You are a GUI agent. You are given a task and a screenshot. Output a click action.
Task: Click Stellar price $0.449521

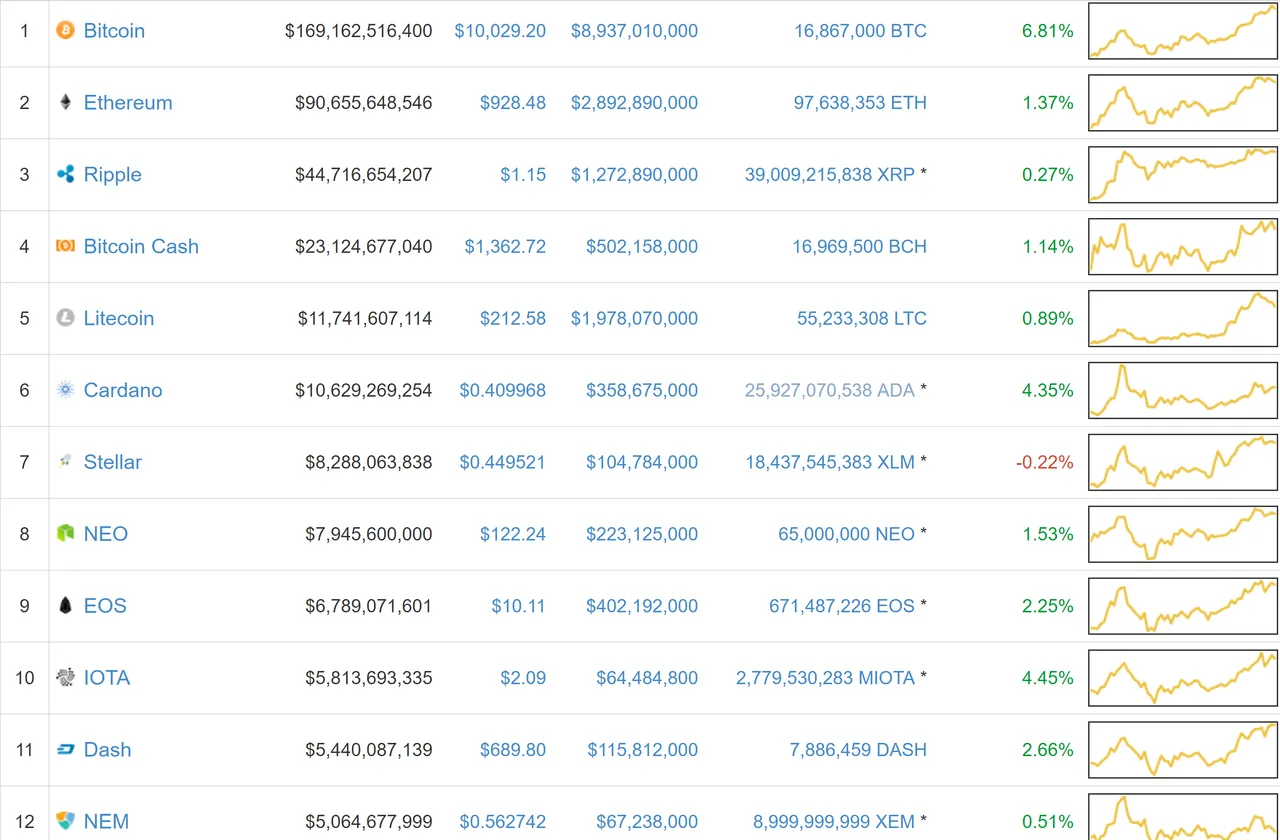(x=503, y=463)
